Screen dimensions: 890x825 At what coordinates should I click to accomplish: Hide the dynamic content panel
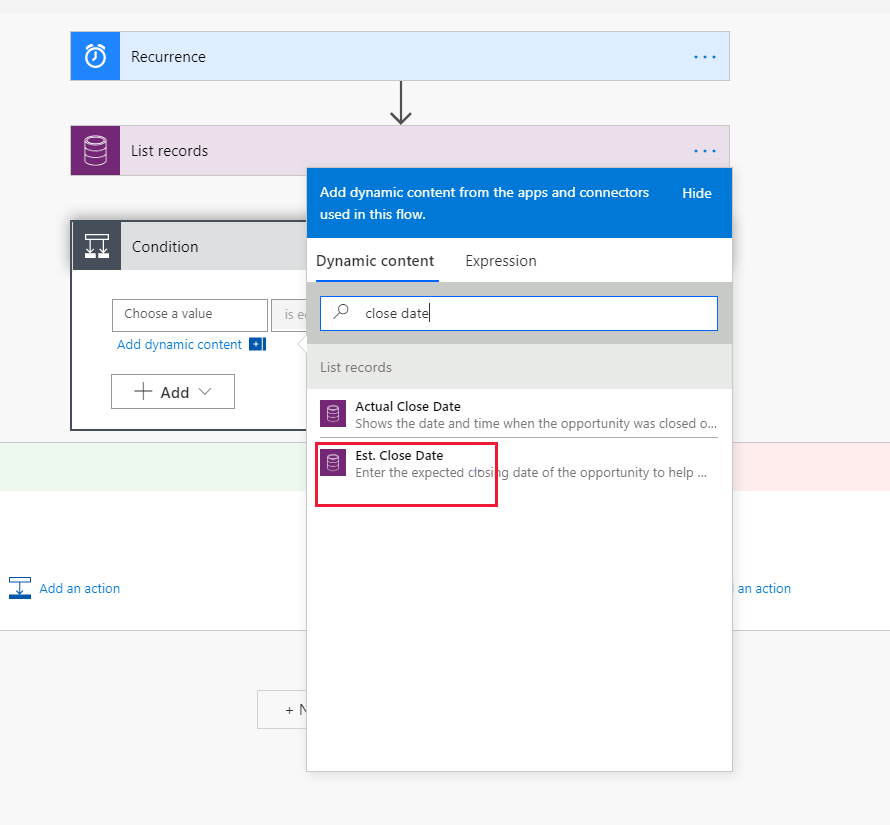[696, 193]
